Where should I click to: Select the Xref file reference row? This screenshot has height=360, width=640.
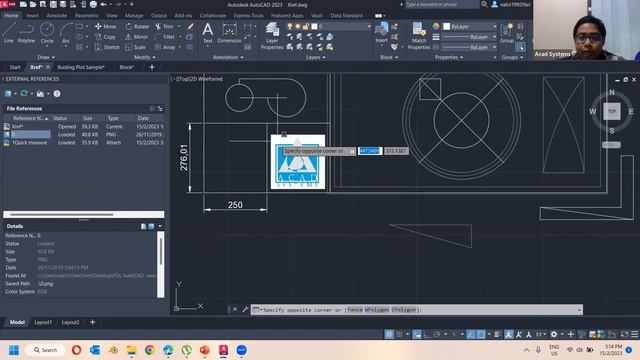(x=84, y=127)
